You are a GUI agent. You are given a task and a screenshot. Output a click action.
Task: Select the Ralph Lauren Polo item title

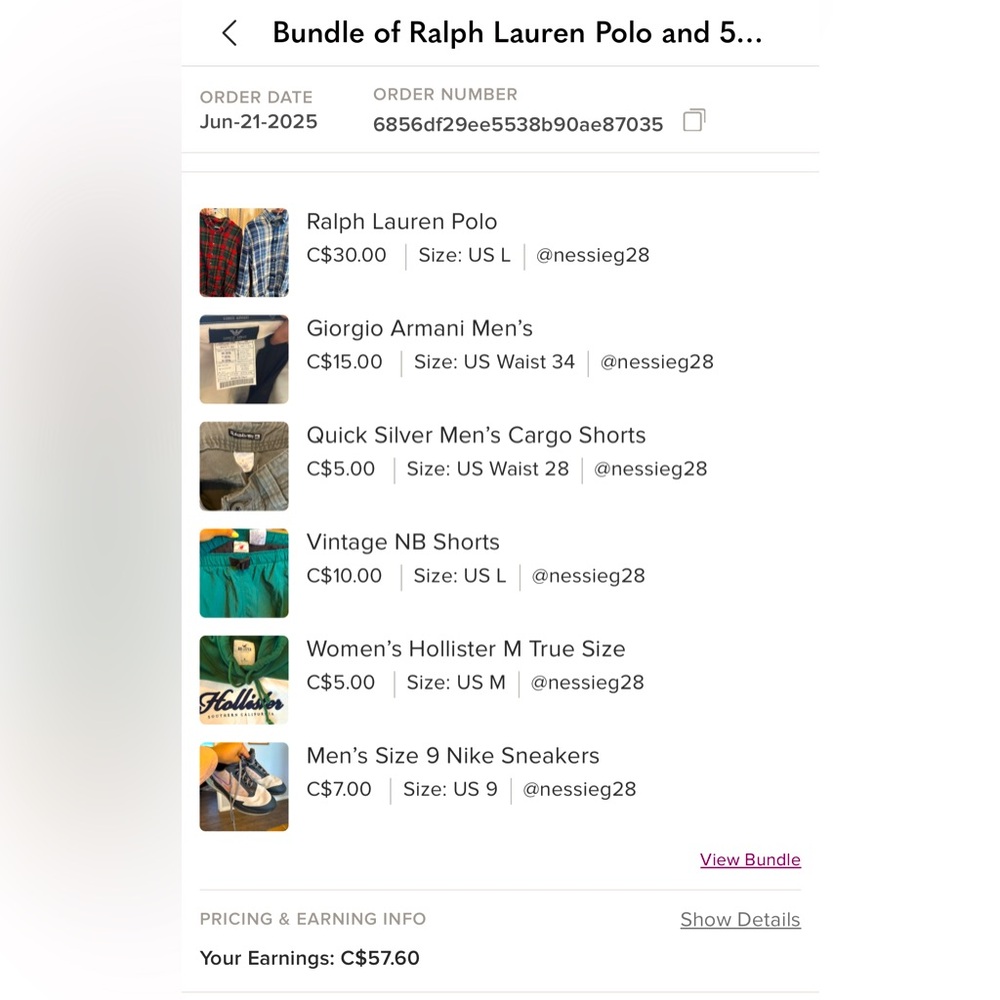[x=402, y=221]
